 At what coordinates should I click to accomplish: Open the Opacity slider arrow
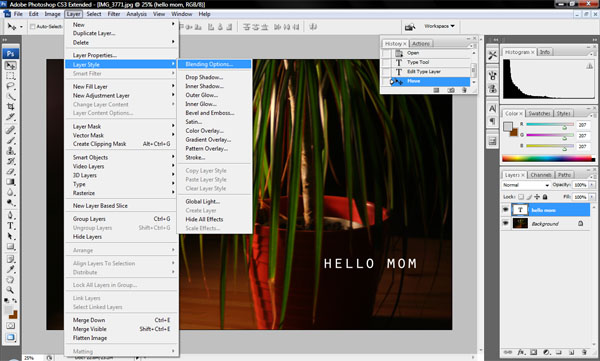[x=592, y=185]
